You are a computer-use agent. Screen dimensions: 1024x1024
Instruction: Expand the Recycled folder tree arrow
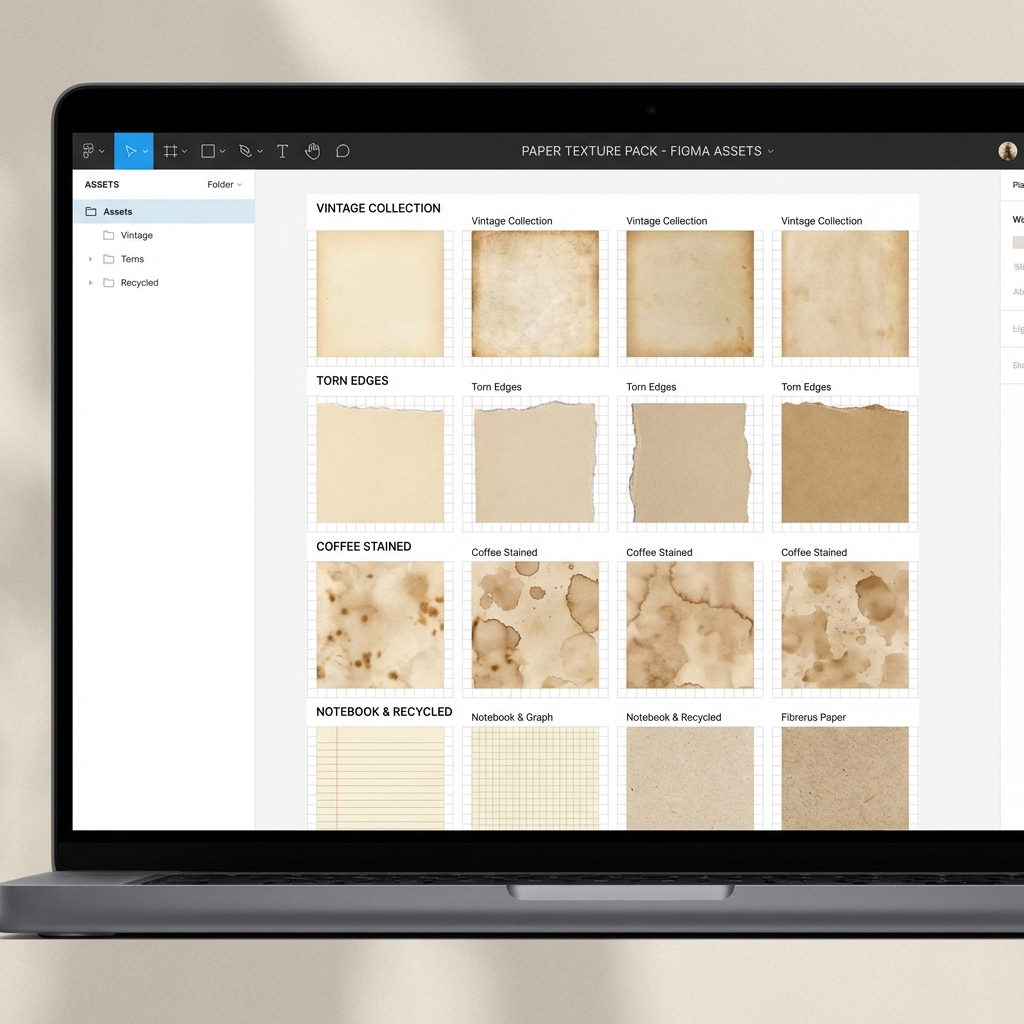[x=90, y=283]
